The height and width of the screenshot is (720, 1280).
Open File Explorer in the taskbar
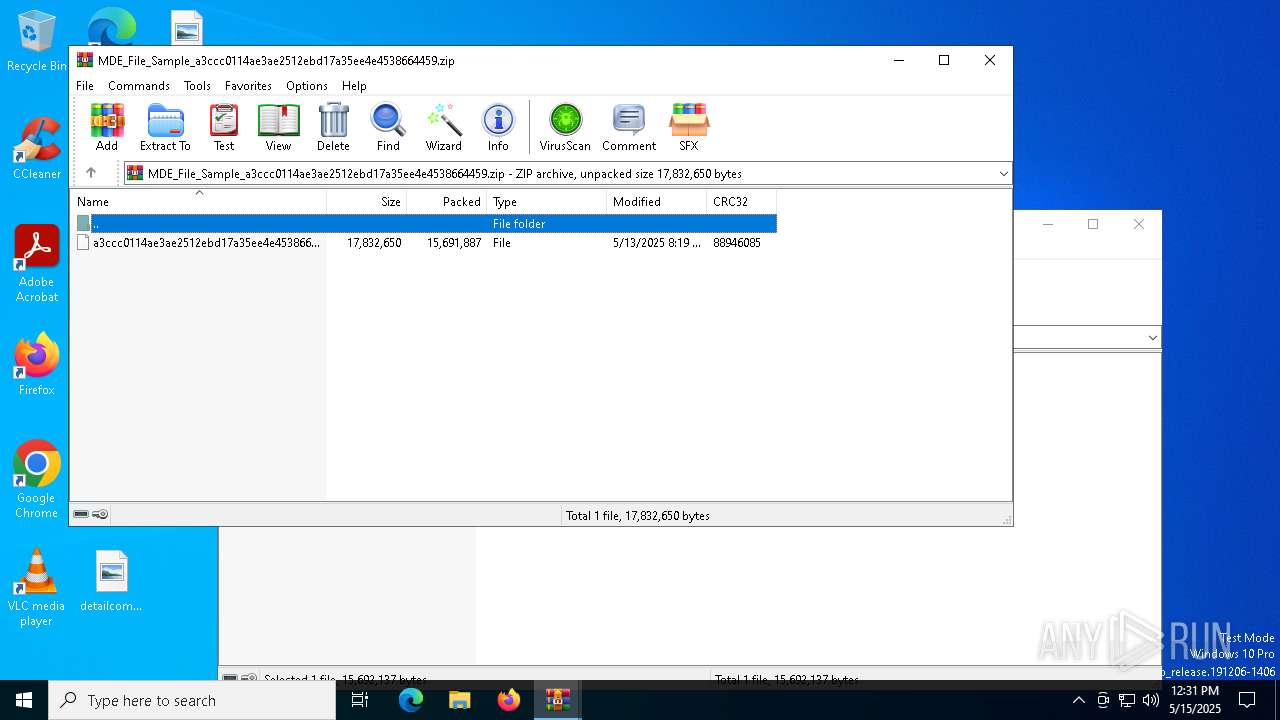[x=460, y=700]
